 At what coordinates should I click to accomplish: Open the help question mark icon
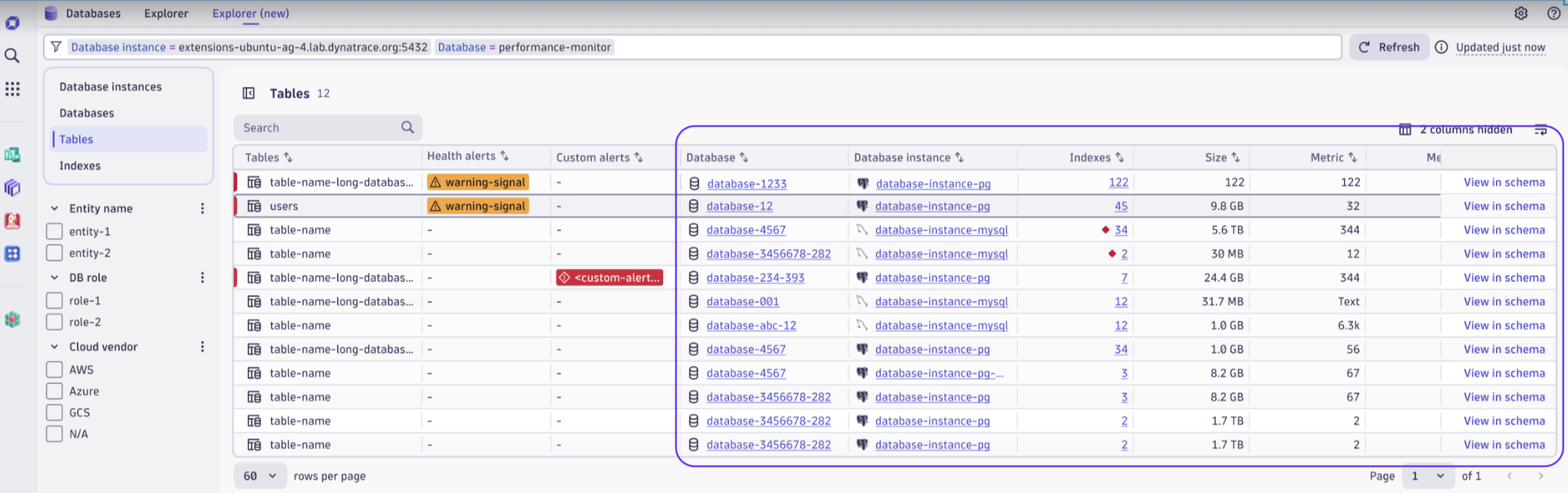pyautogui.click(x=1554, y=13)
